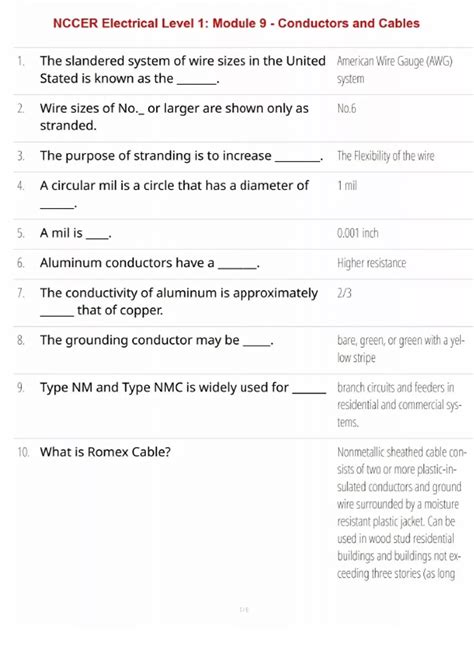Select question 7 about aluminum conductivity
Viewport: 474px width, 671px height.
click(179, 301)
